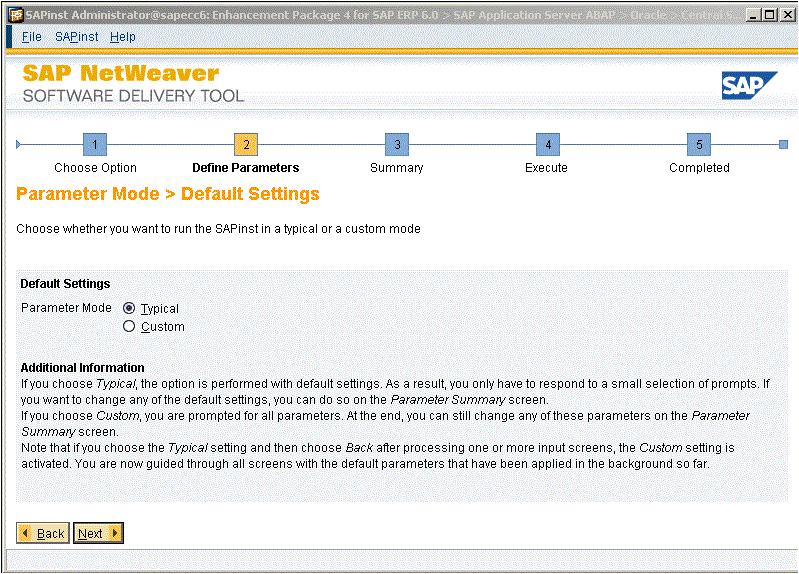Click step 4 Execute icon
799x574 pixels.
(547, 145)
